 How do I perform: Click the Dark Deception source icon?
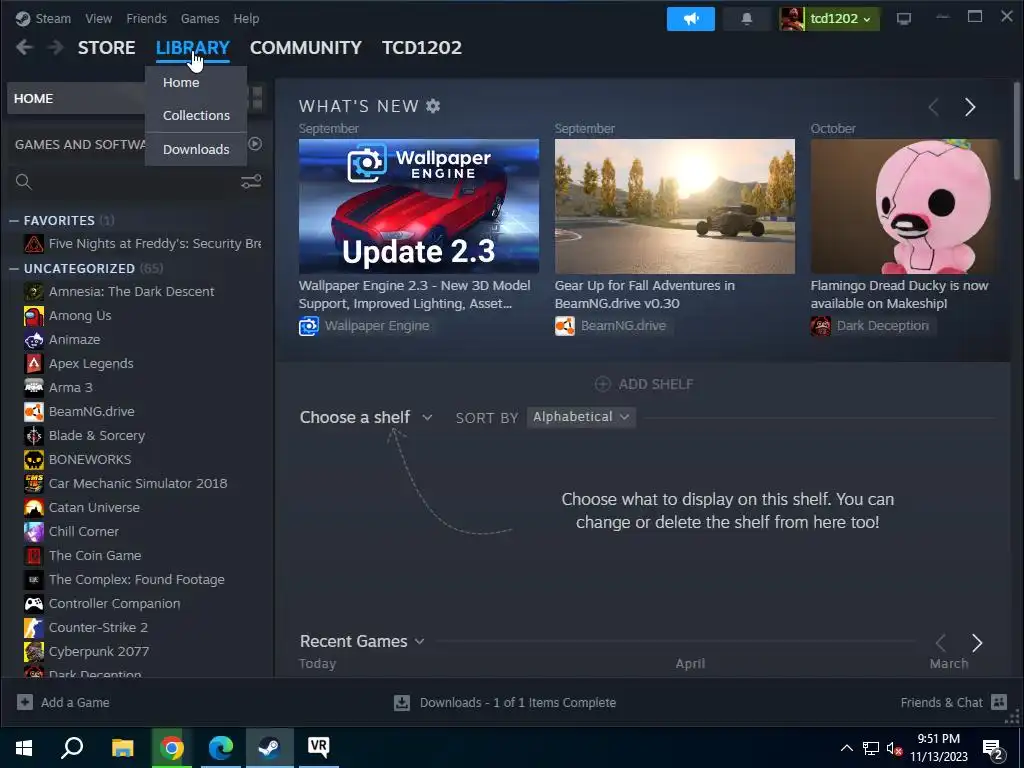pyautogui.click(x=821, y=326)
